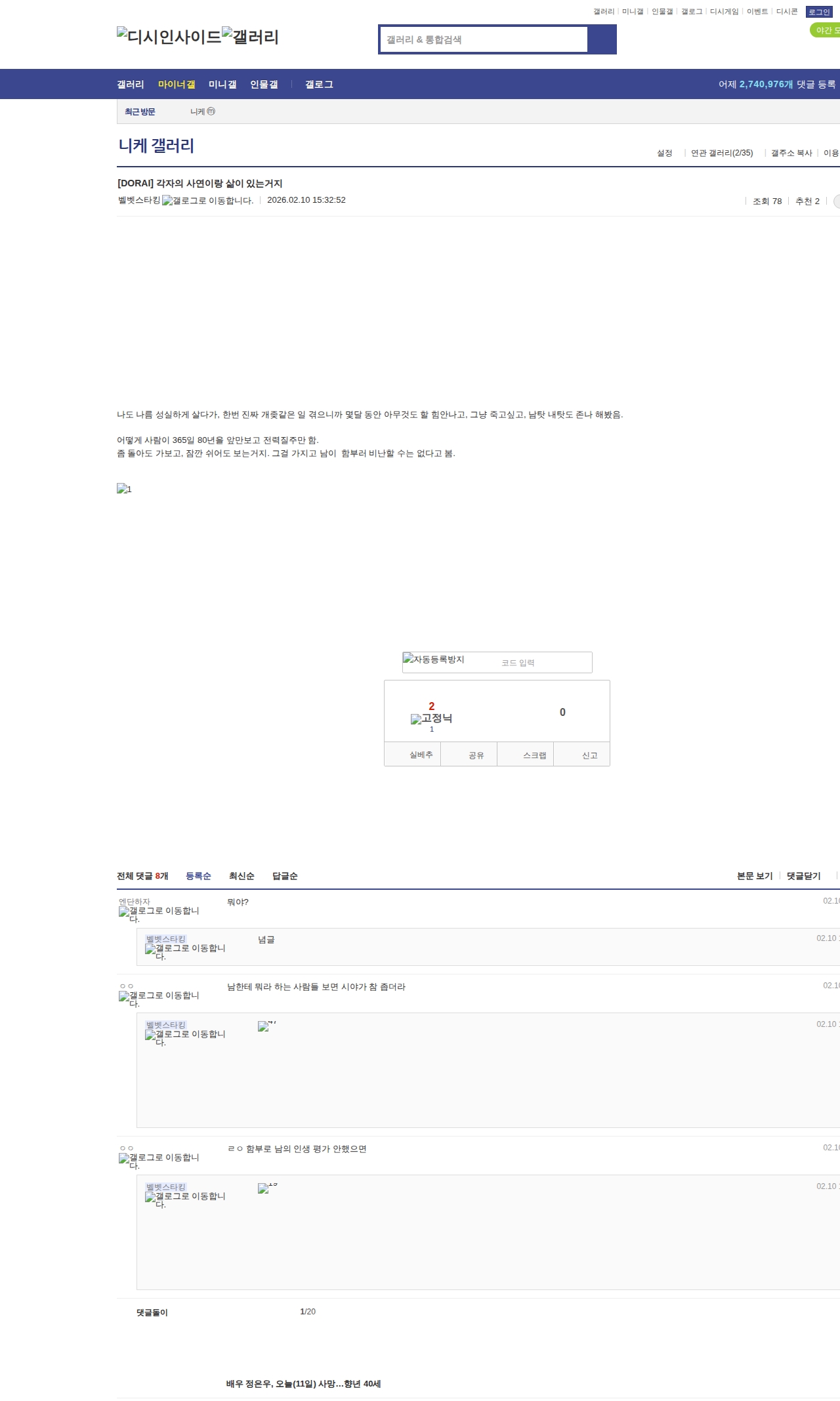Sort comments by 답글순
Image resolution: width=840 pixels, height=1401 pixels.
pos(285,876)
